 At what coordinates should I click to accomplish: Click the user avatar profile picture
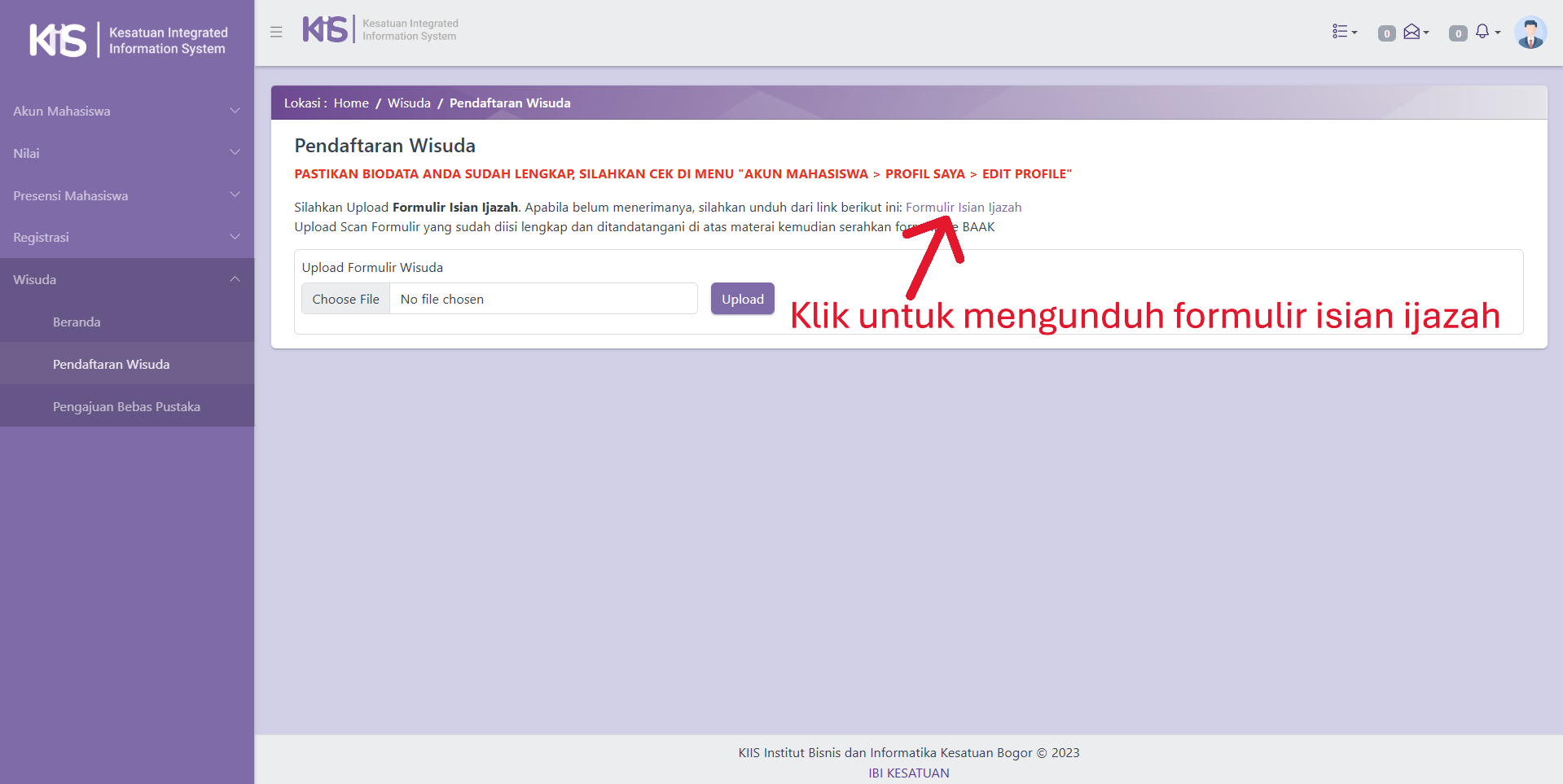click(1530, 33)
